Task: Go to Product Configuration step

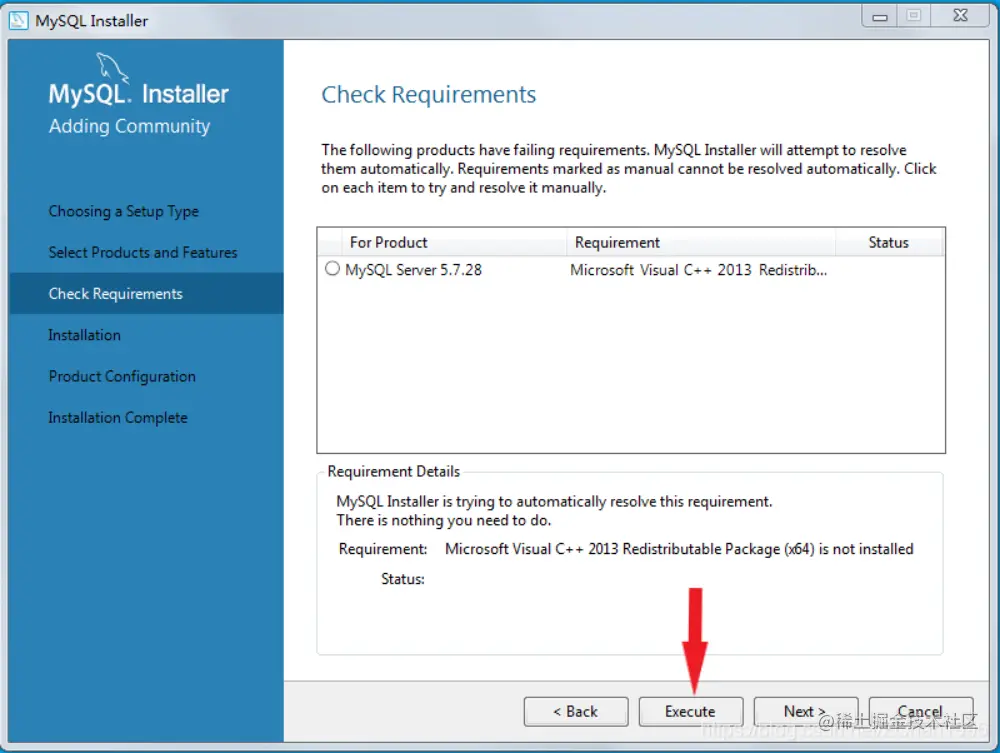Action: [x=122, y=376]
